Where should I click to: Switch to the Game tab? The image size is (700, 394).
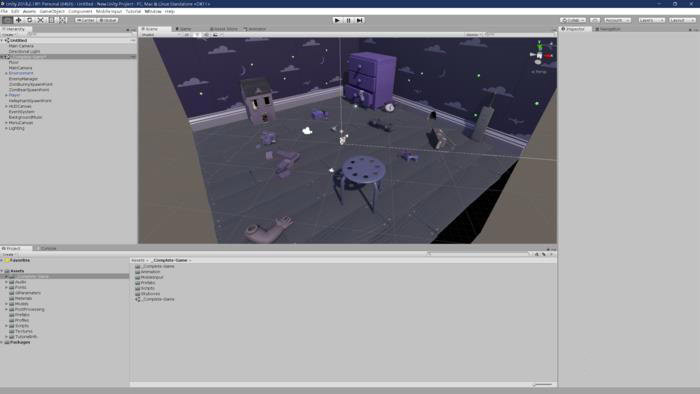[183, 29]
